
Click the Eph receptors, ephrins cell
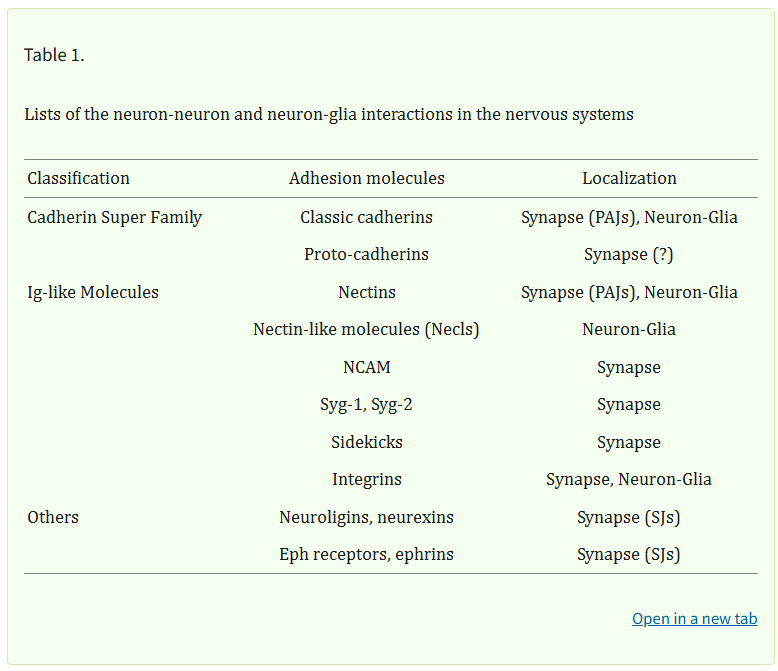point(366,554)
